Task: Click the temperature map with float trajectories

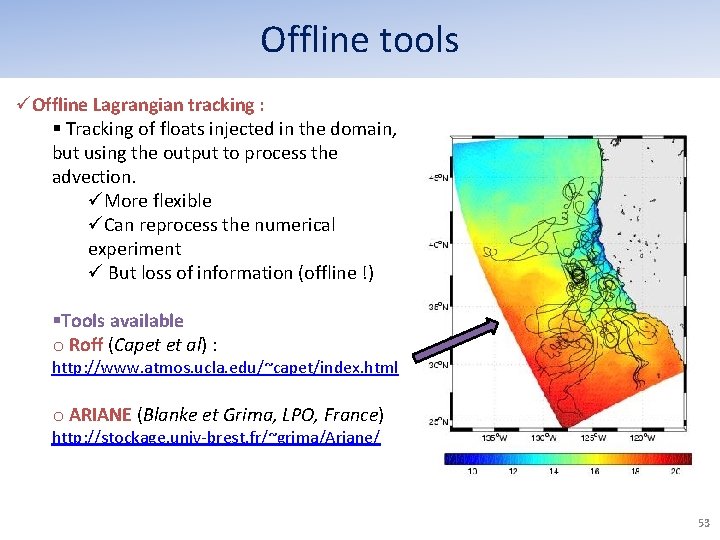Action: (x=568, y=283)
